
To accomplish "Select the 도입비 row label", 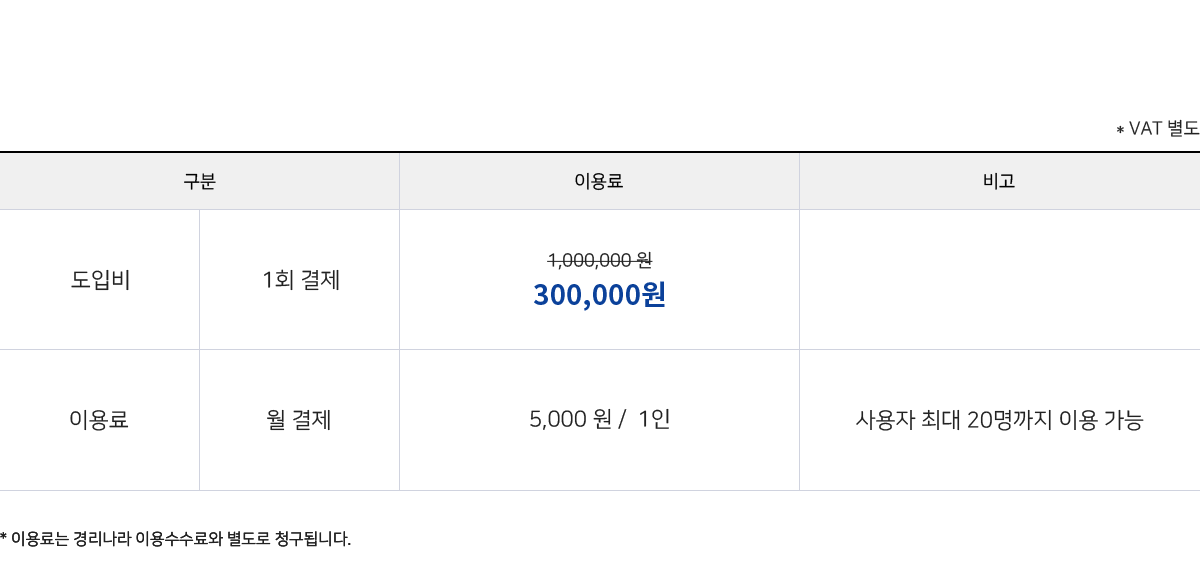I will [x=100, y=280].
